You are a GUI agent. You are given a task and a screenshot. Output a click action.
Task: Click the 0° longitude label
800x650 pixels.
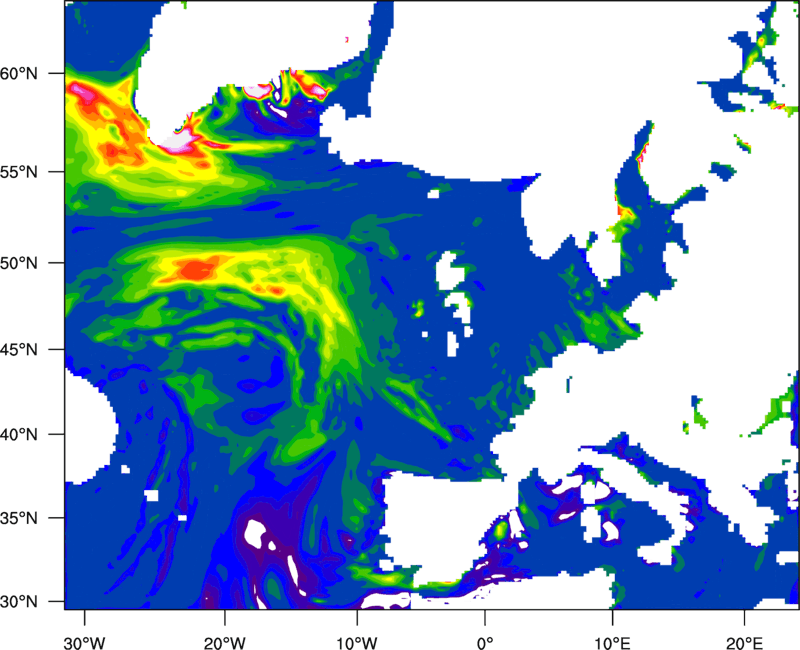[x=485, y=643]
